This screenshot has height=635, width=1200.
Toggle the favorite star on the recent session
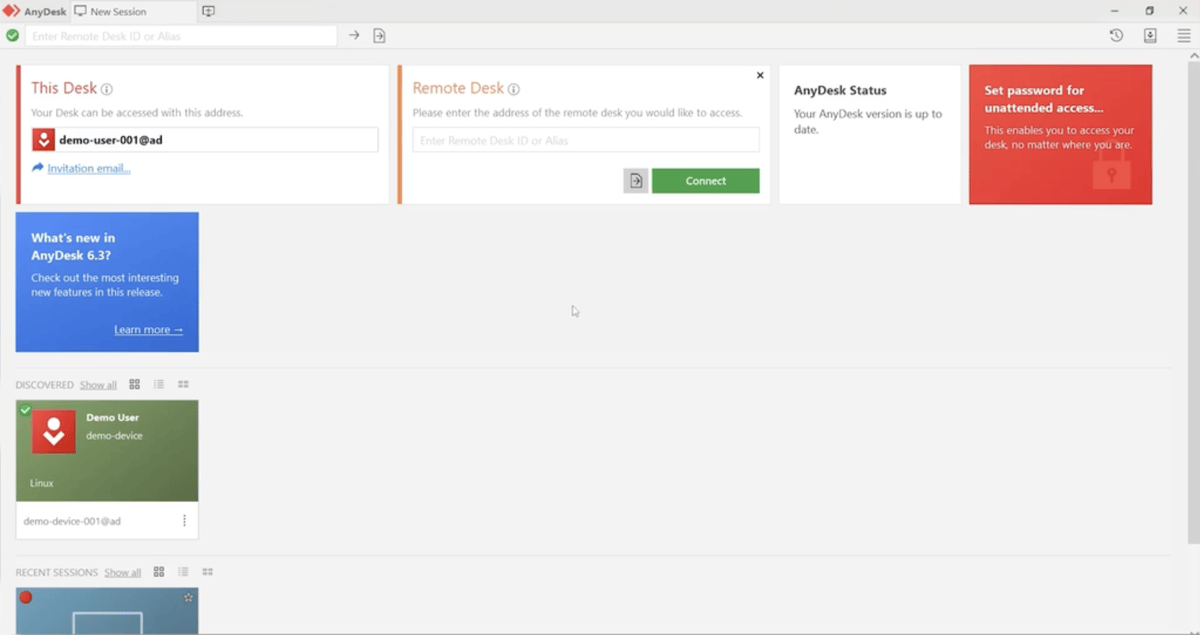pos(188,597)
